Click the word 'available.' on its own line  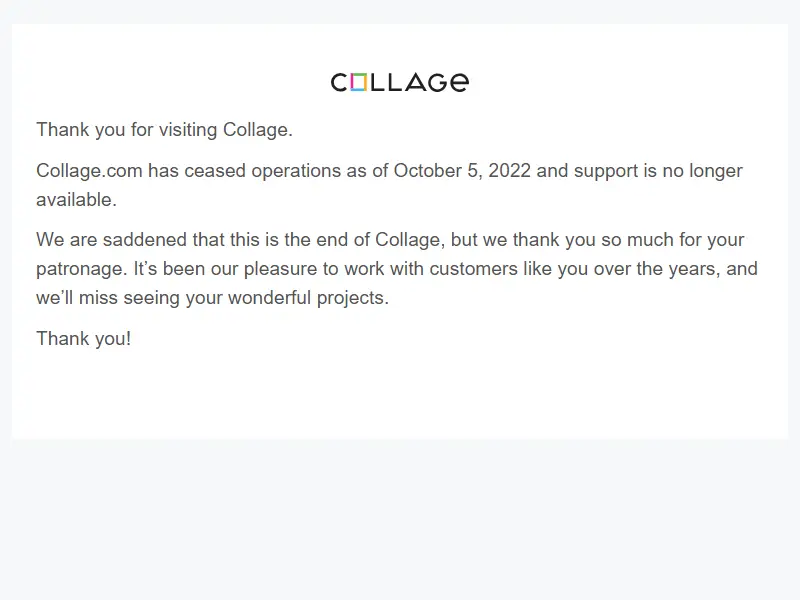77,199
